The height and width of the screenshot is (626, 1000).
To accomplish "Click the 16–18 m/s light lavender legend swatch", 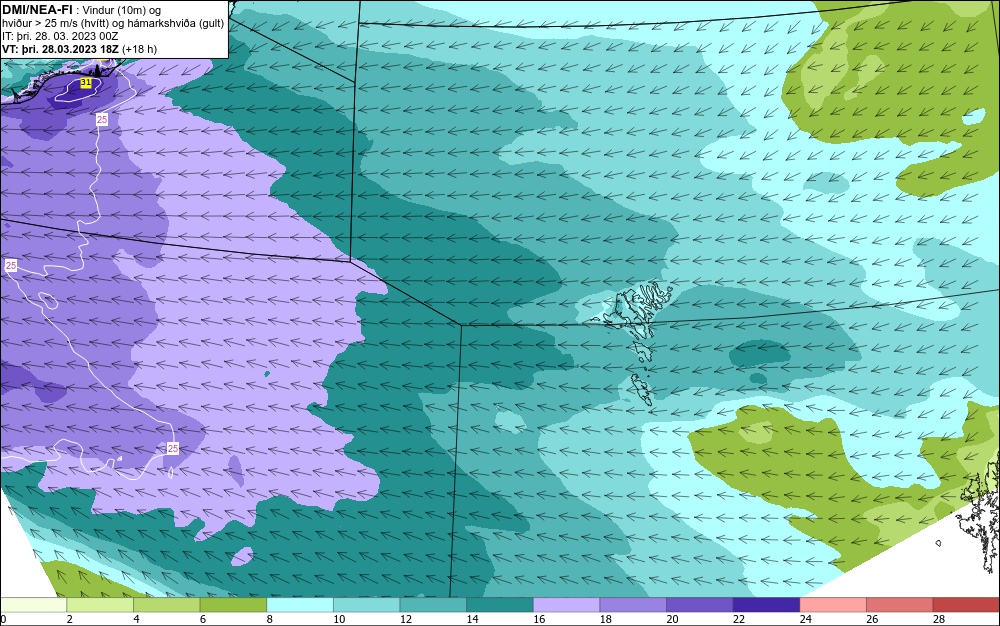I will click(x=566, y=605).
